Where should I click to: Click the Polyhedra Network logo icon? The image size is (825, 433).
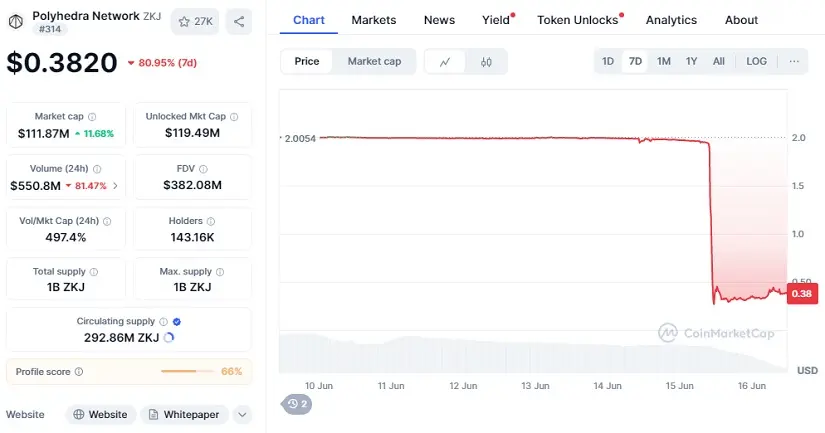[16, 22]
